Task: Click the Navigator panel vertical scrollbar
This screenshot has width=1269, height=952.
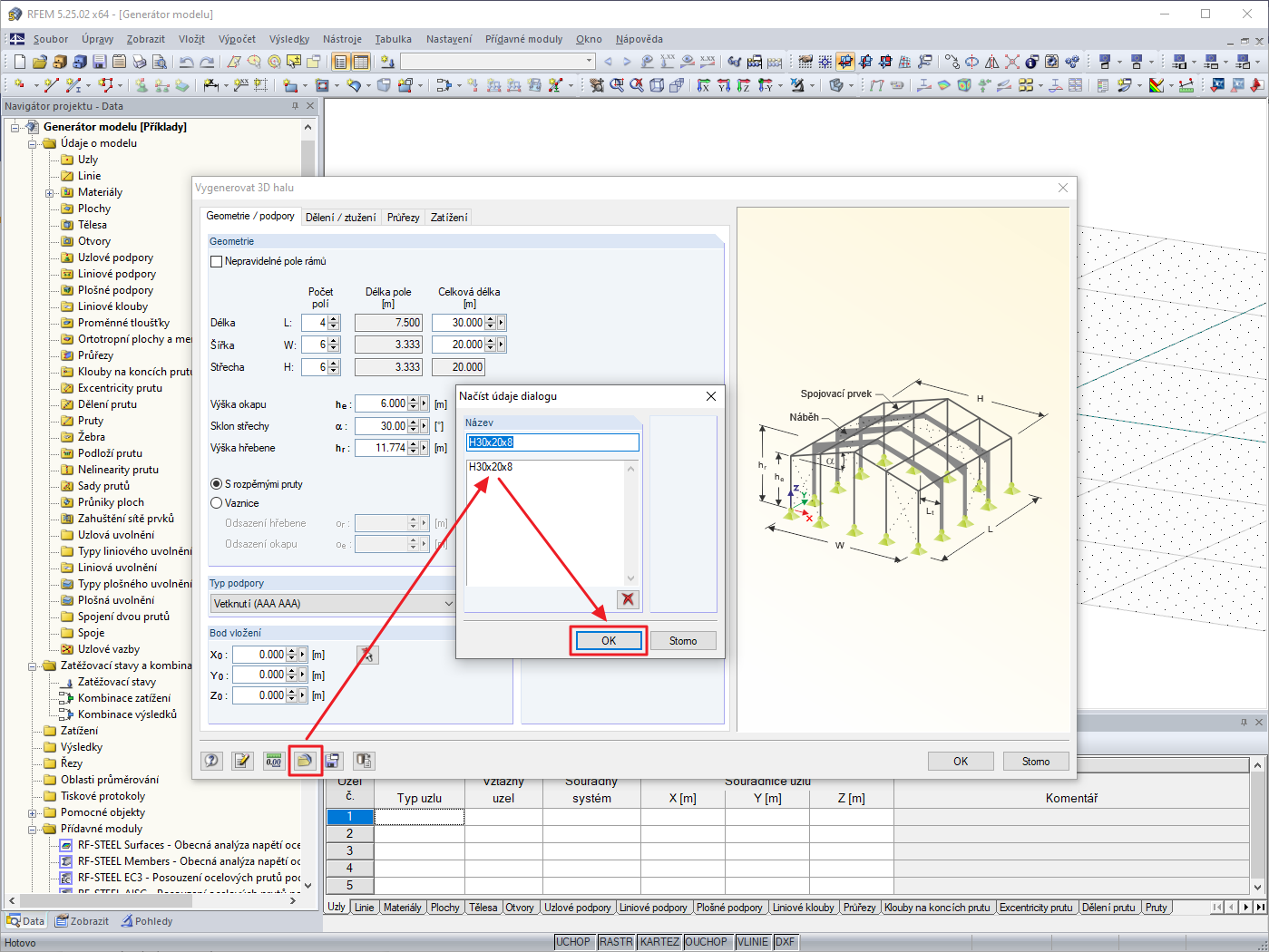Action: [308, 506]
